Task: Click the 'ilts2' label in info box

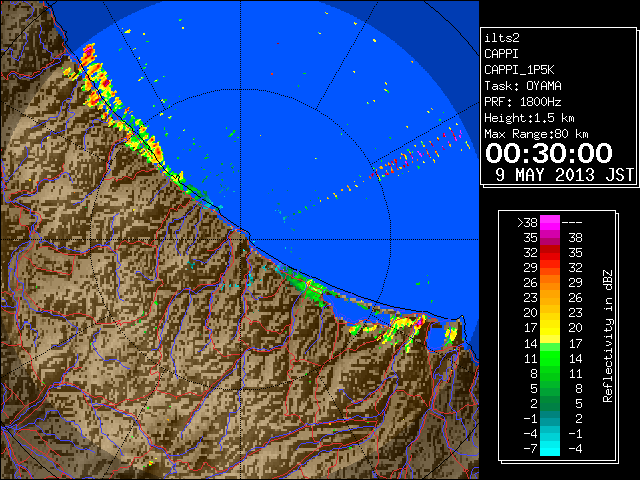Action: coord(502,38)
